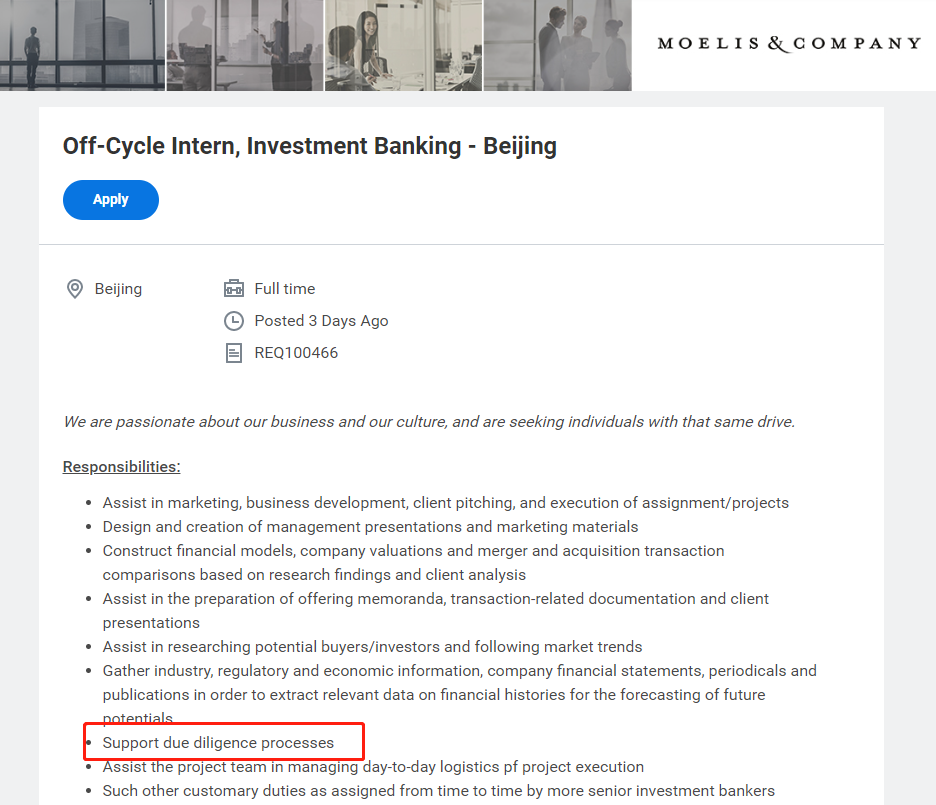Click the city skyline header photo
The width and height of the screenshot is (936, 805).
245,45
